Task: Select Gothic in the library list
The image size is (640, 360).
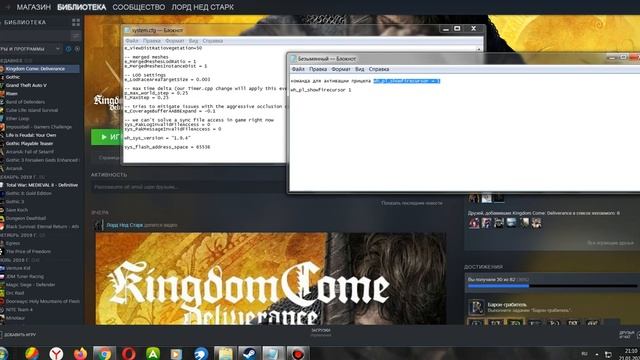Action: click(x=13, y=77)
